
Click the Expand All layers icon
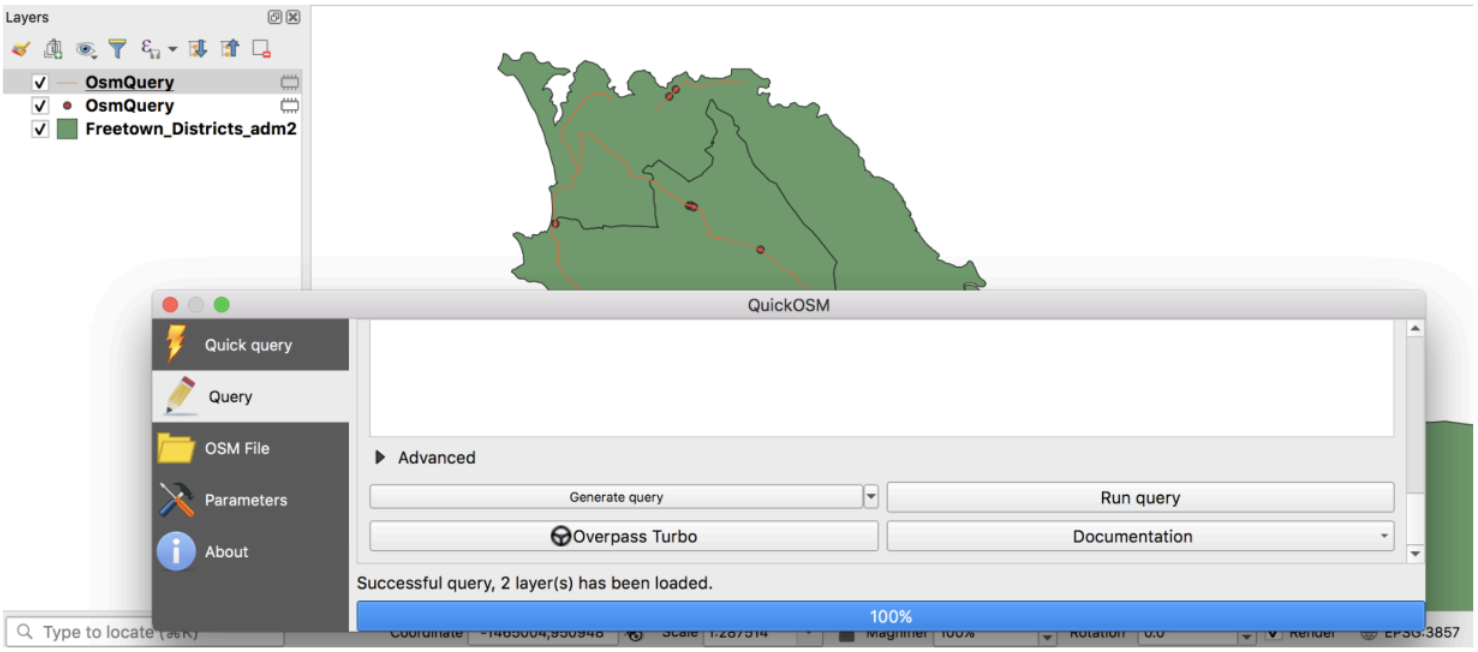coord(198,49)
